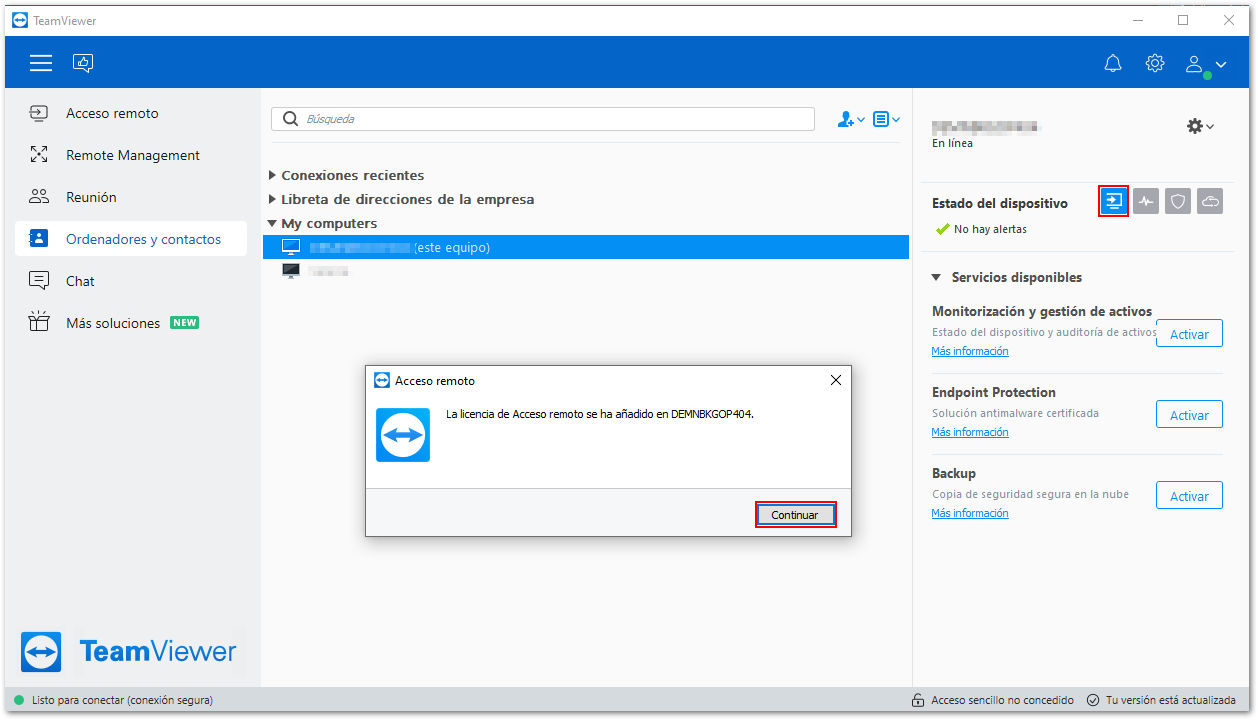Collapse the My computers group
1258x720 pixels.
point(322,223)
